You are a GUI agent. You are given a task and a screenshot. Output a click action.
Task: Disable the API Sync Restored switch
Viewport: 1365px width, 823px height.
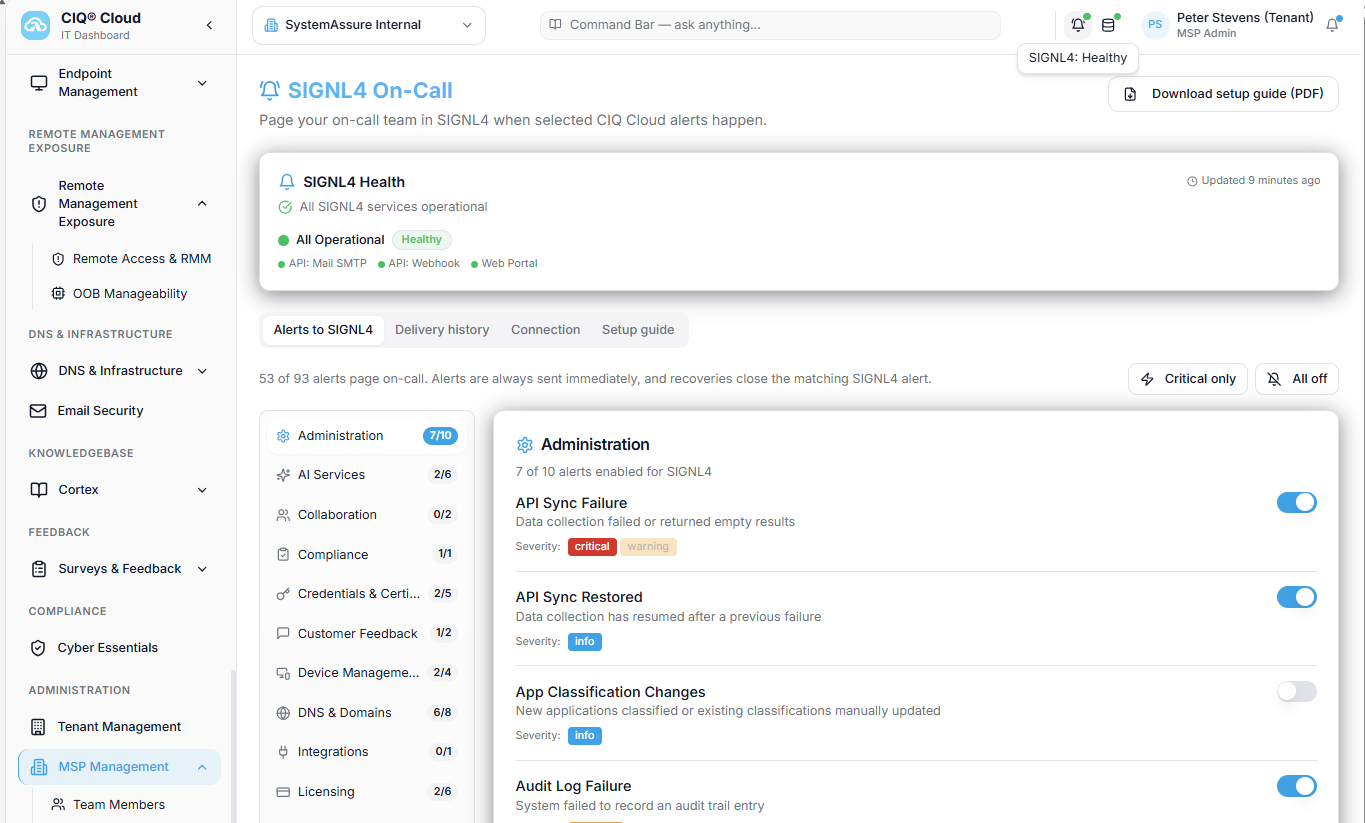(1296, 597)
